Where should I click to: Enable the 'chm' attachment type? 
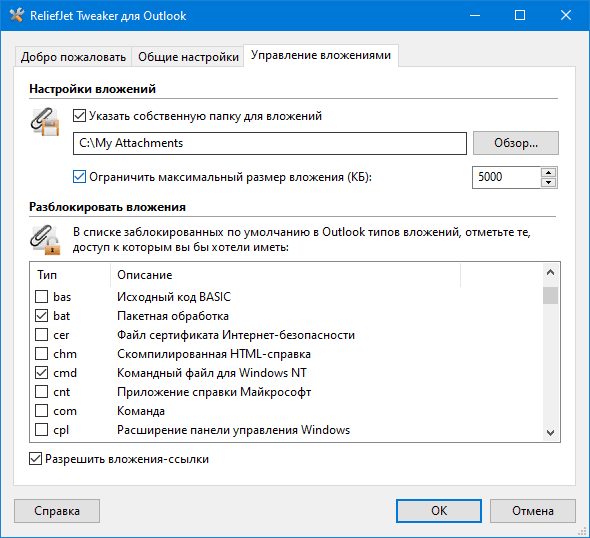pos(41,354)
